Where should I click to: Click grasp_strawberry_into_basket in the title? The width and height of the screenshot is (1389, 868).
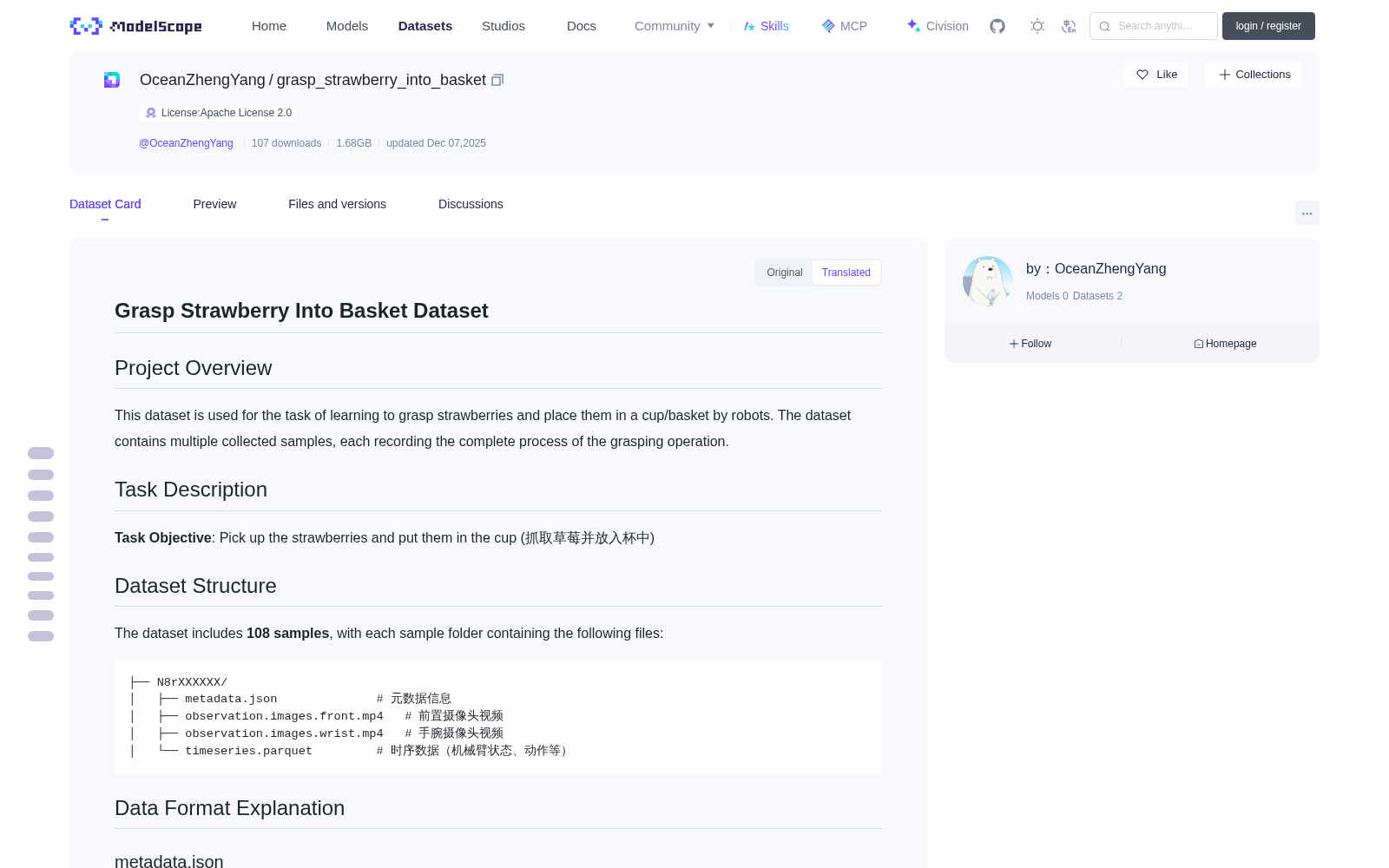click(x=381, y=80)
